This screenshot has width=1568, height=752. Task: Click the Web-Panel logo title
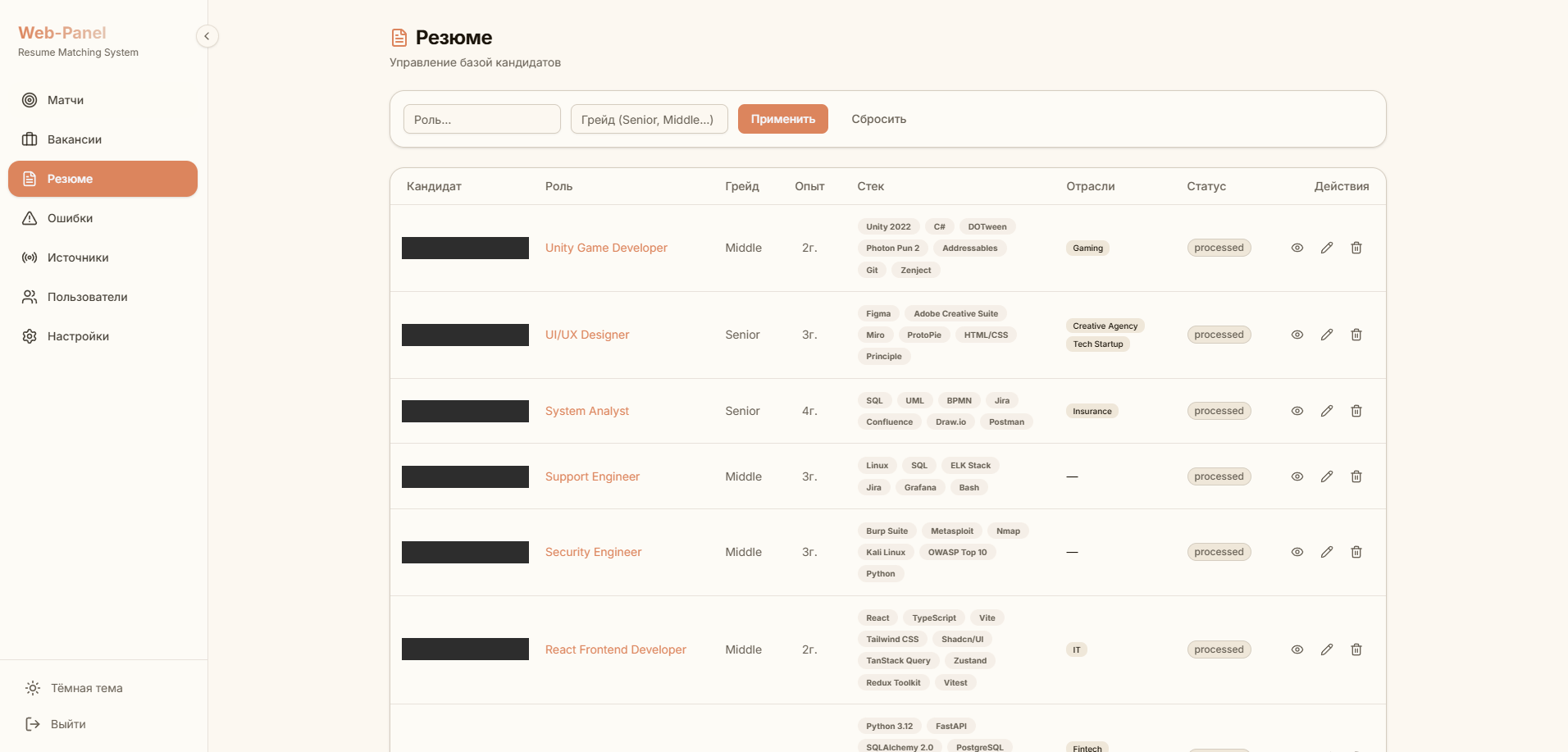(x=62, y=33)
